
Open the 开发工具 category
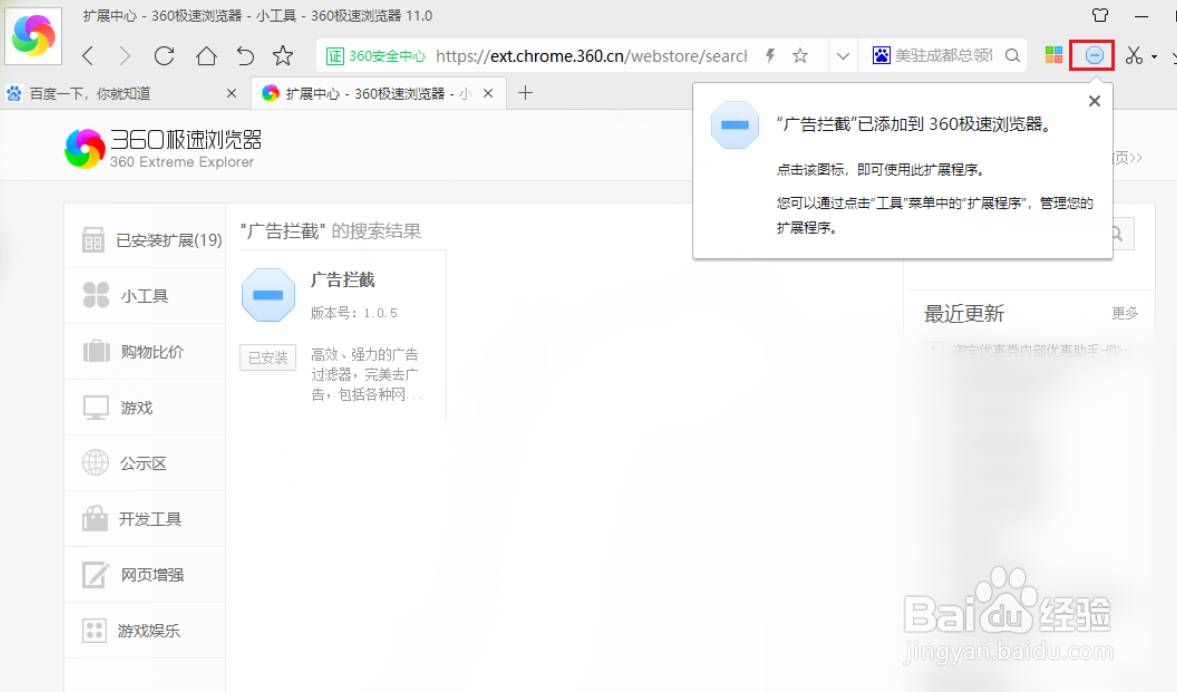point(145,519)
